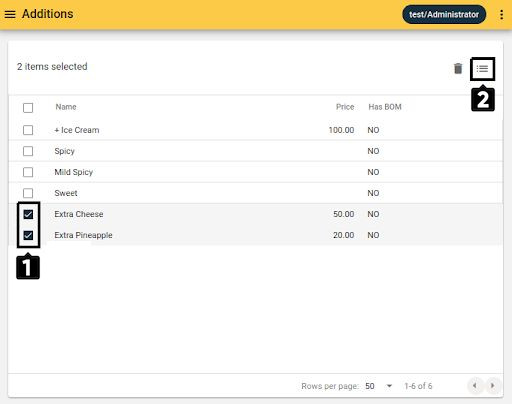Sort by the Price column header
Screen dimensions: 512x404
[x=345, y=107]
